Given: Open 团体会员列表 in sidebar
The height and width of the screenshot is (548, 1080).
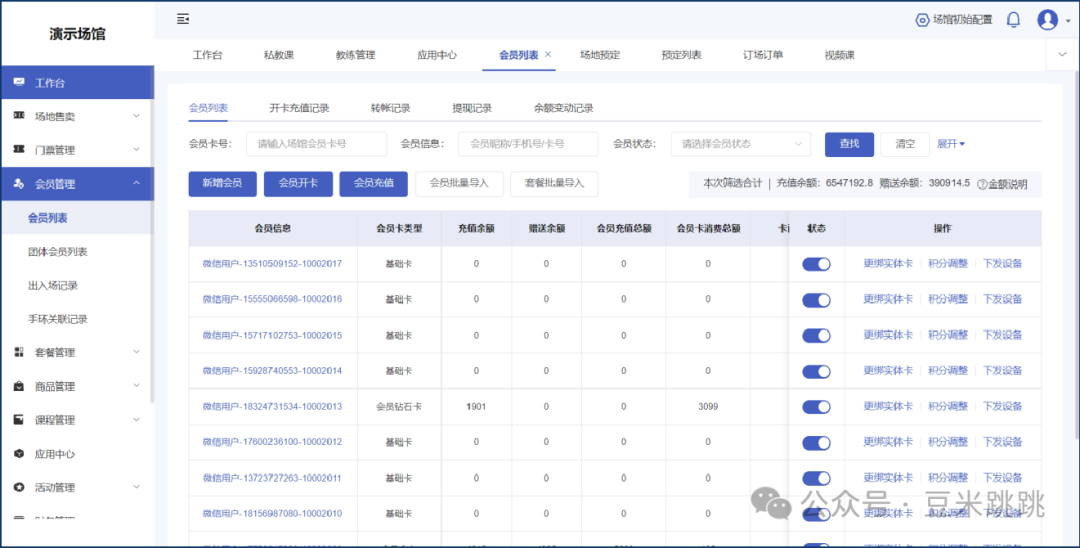Looking at the screenshot, I should point(58,252).
